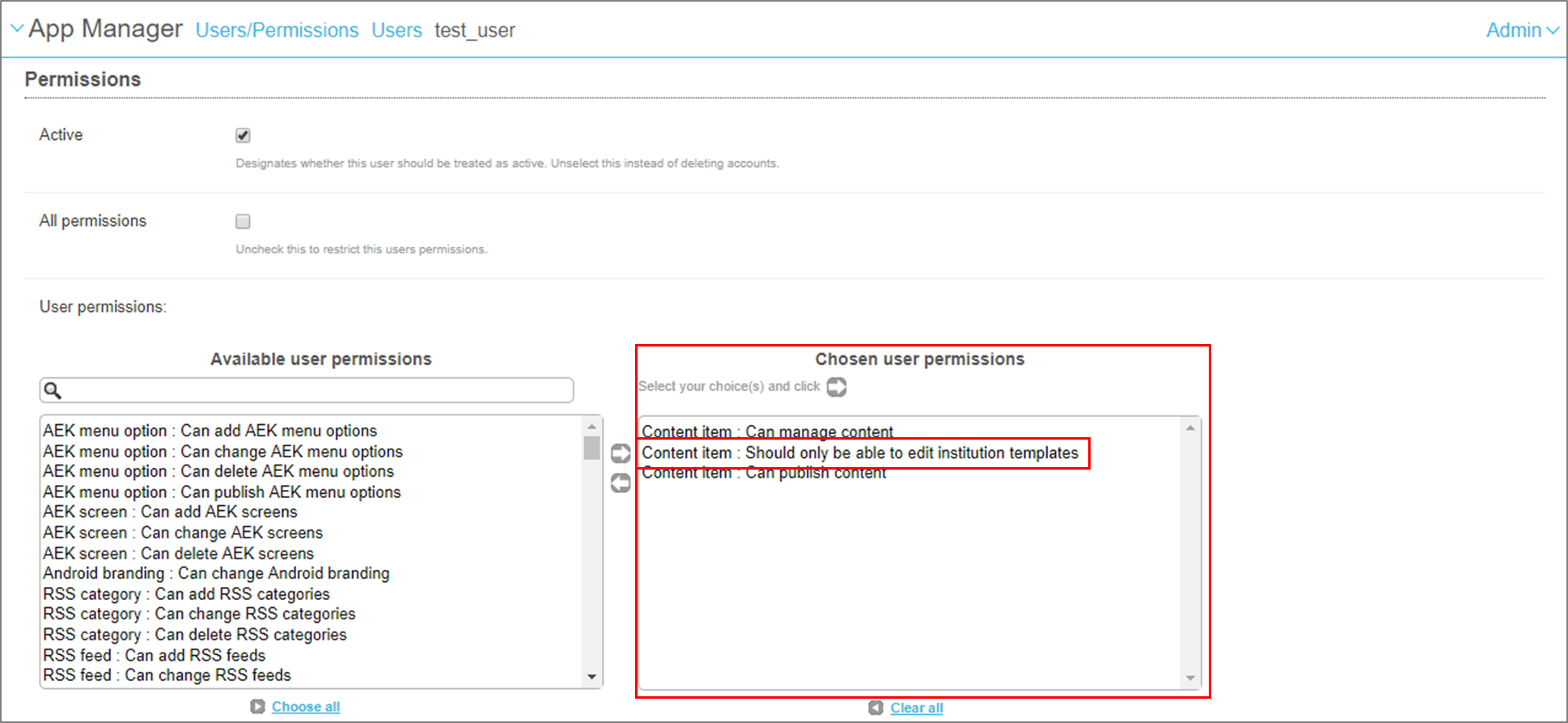Select 'Can change Android branding'
The image size is (1568, 723).
[x=216, y=573]
